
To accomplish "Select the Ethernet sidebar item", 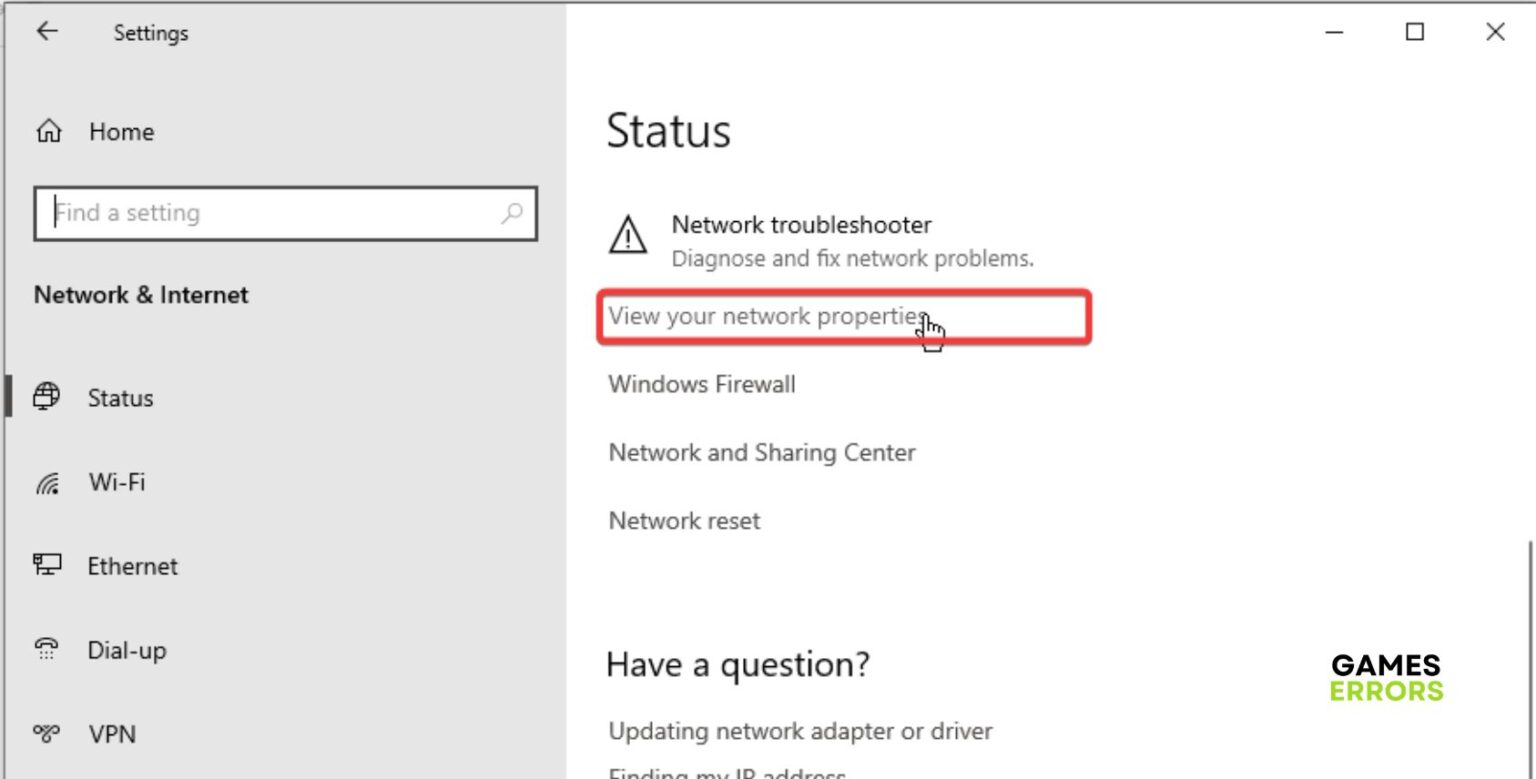I will (x=132, y=566).
